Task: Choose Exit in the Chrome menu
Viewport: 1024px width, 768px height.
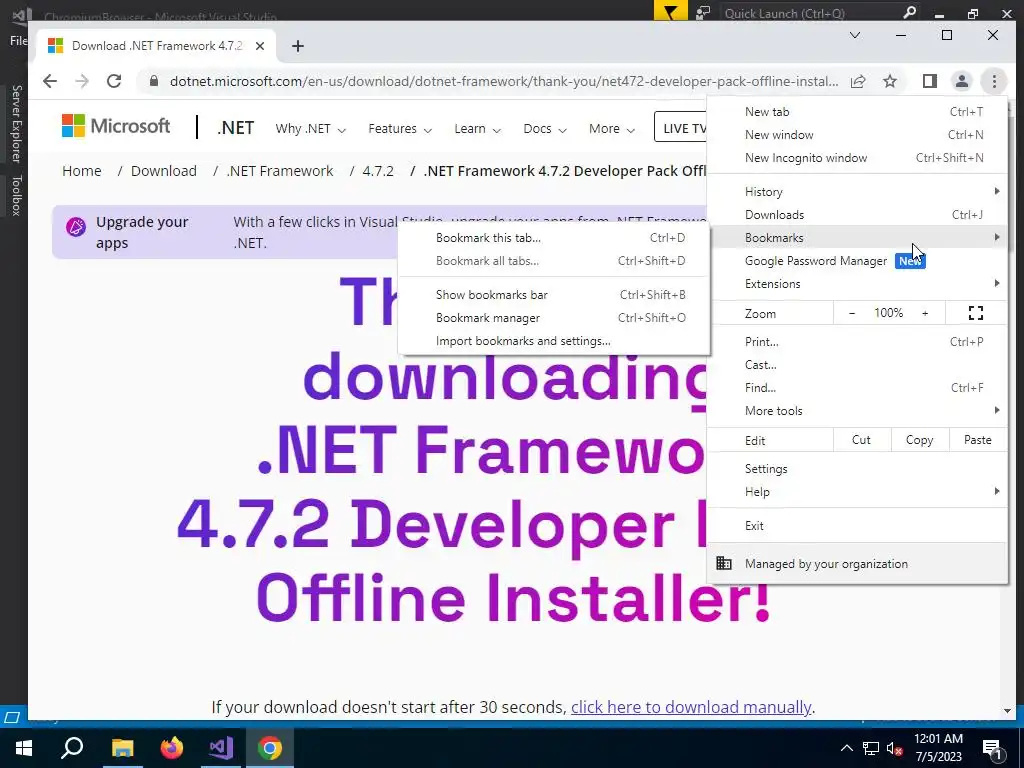Action: 857,526
